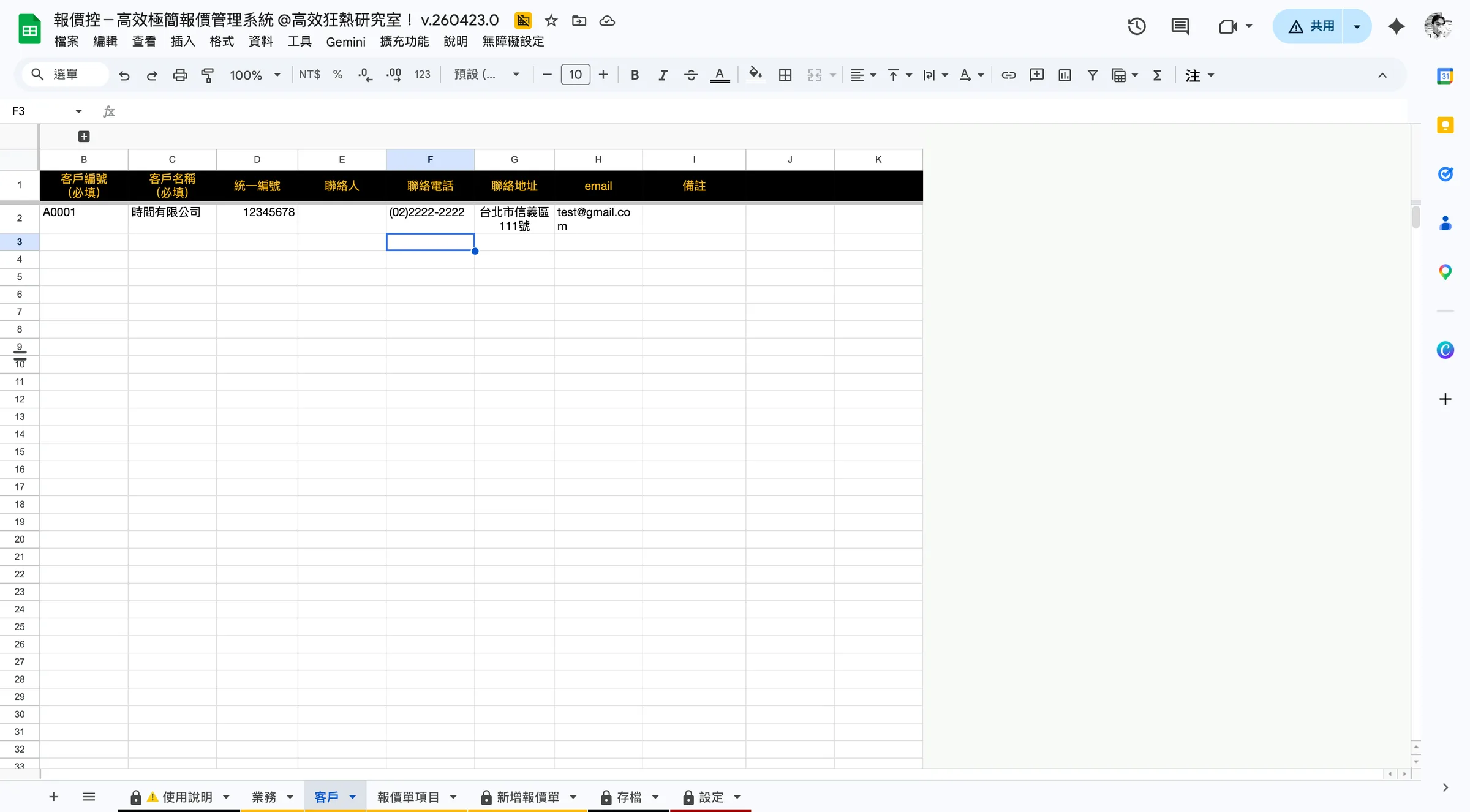The width and height of the screenshot is (1470, 812).
Task: Apply percent number format
Action: (337, 75)
